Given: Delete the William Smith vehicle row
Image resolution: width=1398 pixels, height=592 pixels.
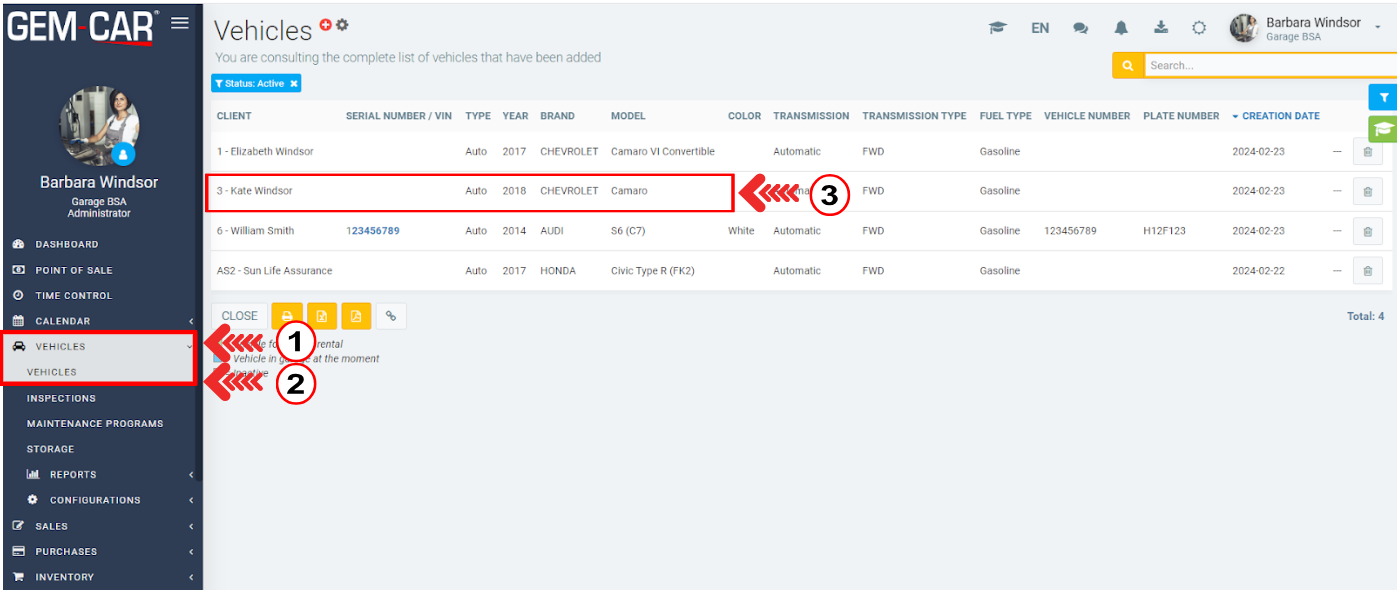Looking at the screenshot, I should pos(1367,231).
